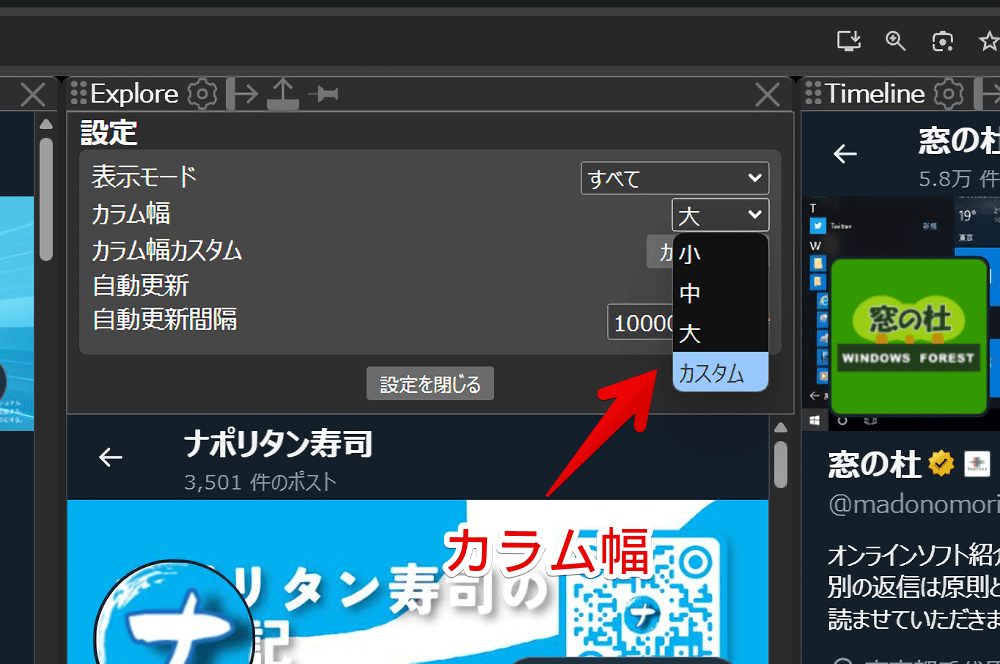Click the Explore column upload icon
This screenshot has height=664, width=1000.
coord(283,94)
